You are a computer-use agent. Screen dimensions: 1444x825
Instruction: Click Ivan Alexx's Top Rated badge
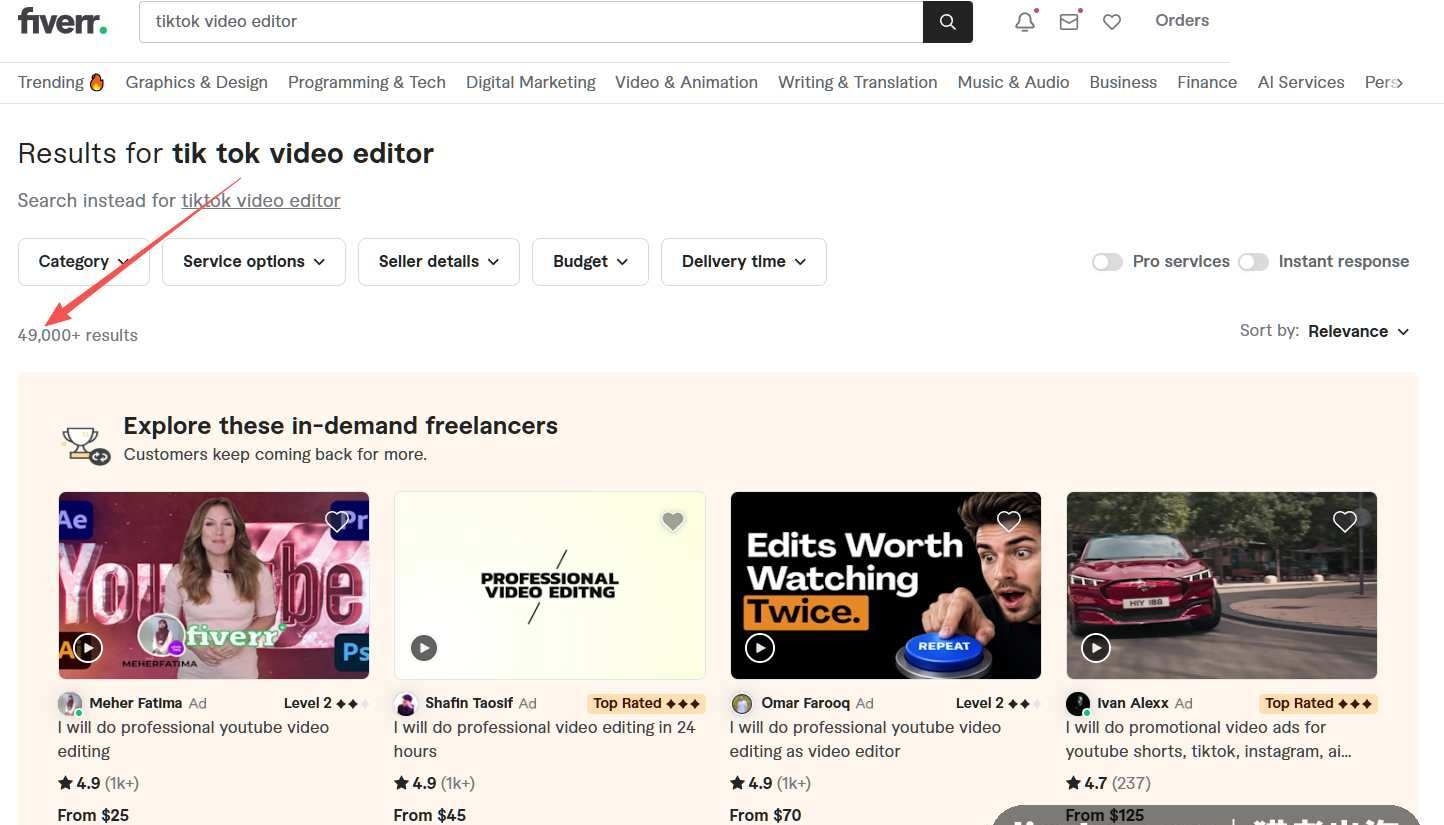pyautogui.click(x=1318, y=703)
